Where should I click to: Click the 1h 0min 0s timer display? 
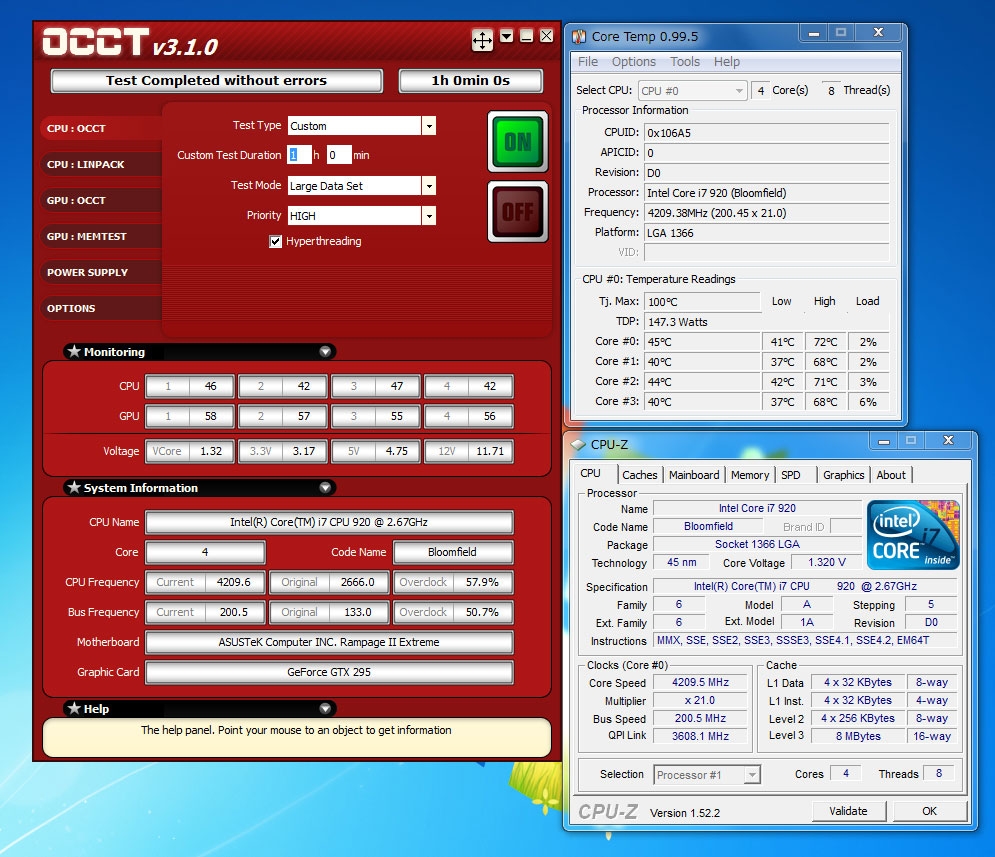point(470,81)
